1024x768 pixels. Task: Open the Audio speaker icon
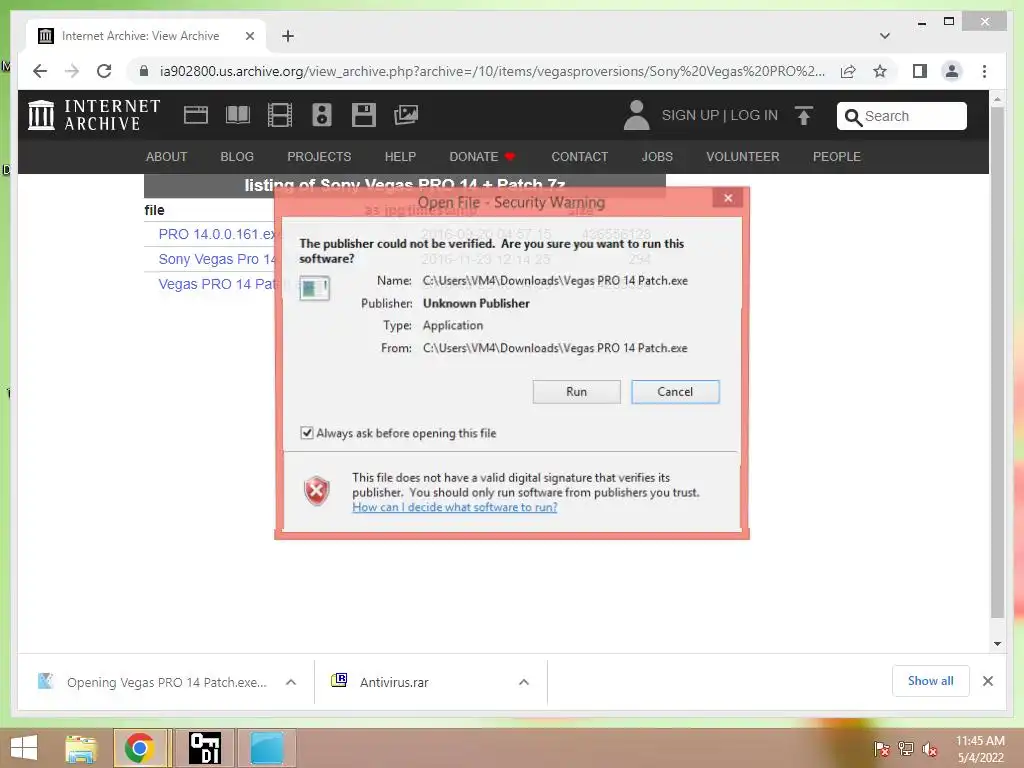tap(321, 115)
